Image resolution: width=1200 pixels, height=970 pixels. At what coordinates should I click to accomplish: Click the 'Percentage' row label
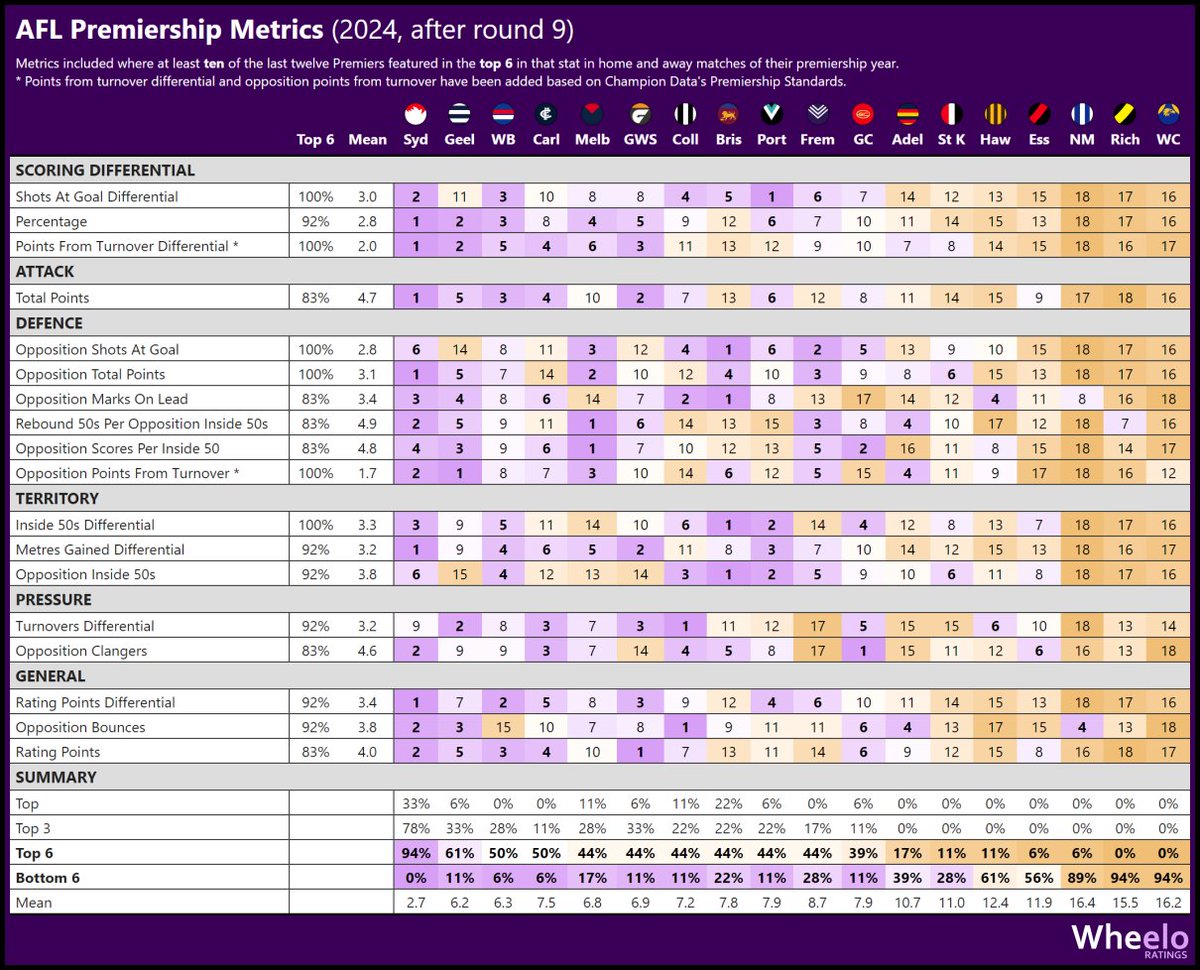point(51,222)
